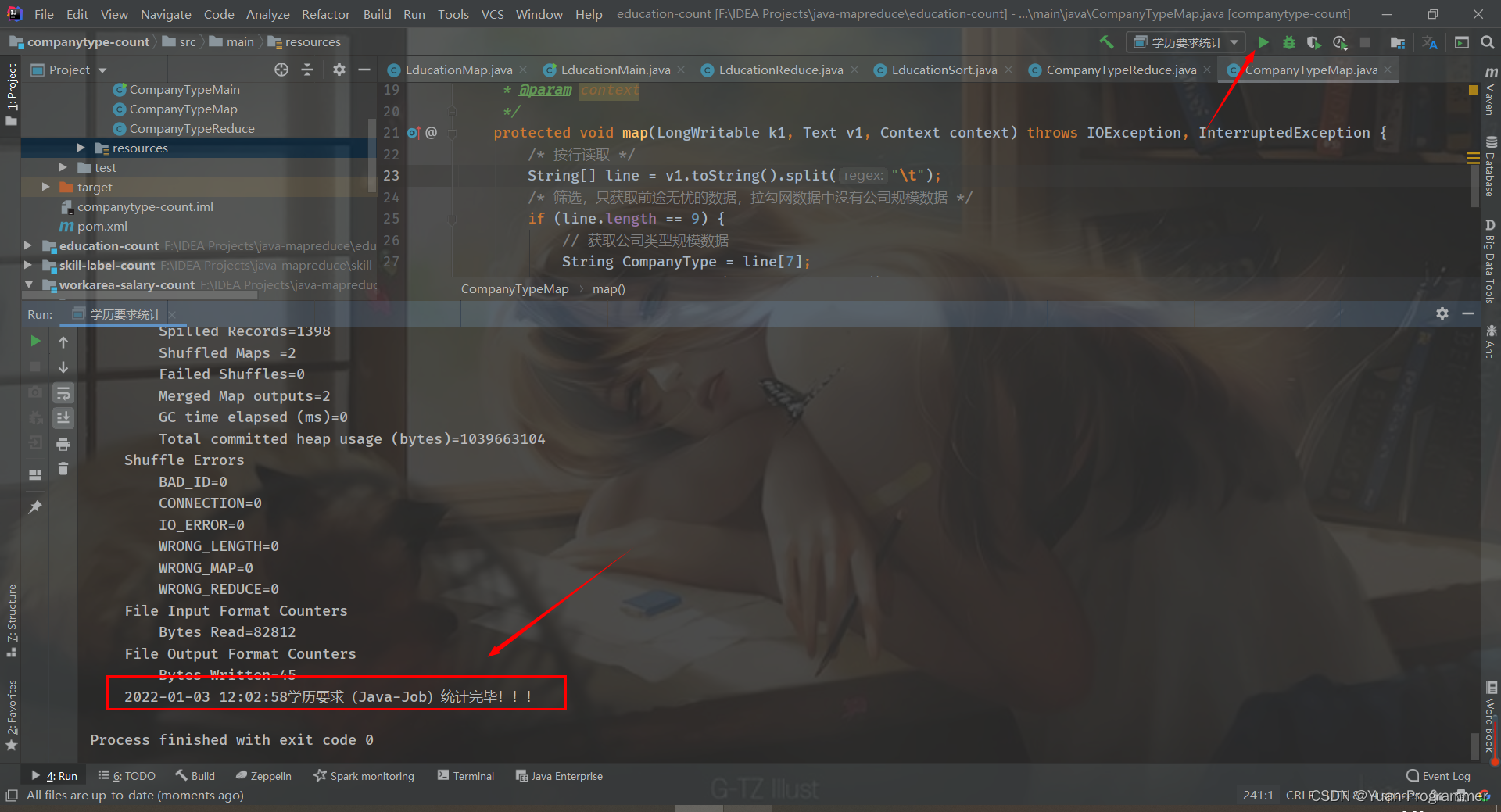Screen dimensions: 1501x812
Task: Open the Database side panel
Action: point(1491,166)
